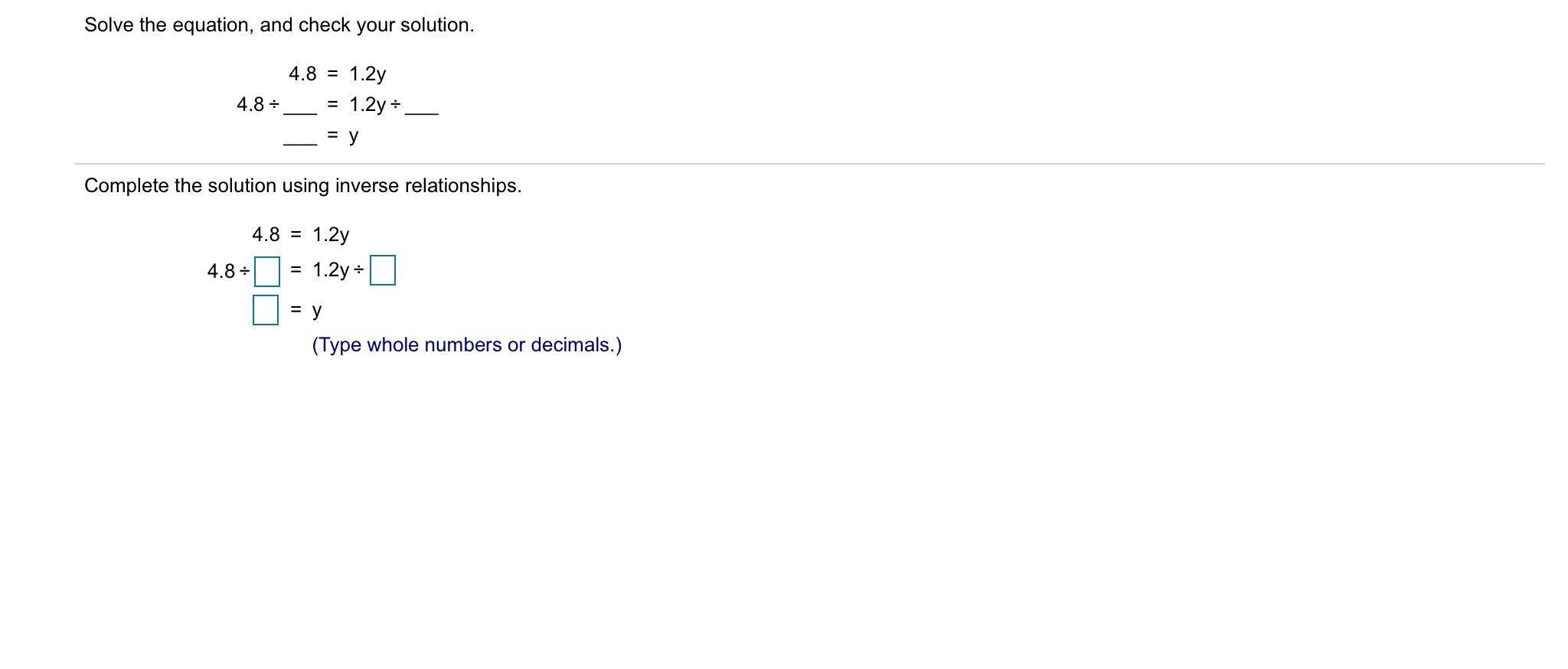Image resolution: width=1568 pixels, height=669 pixels.
Task: Click the "4.8 ÷" text beside the first input box
Action: (228, 271)
